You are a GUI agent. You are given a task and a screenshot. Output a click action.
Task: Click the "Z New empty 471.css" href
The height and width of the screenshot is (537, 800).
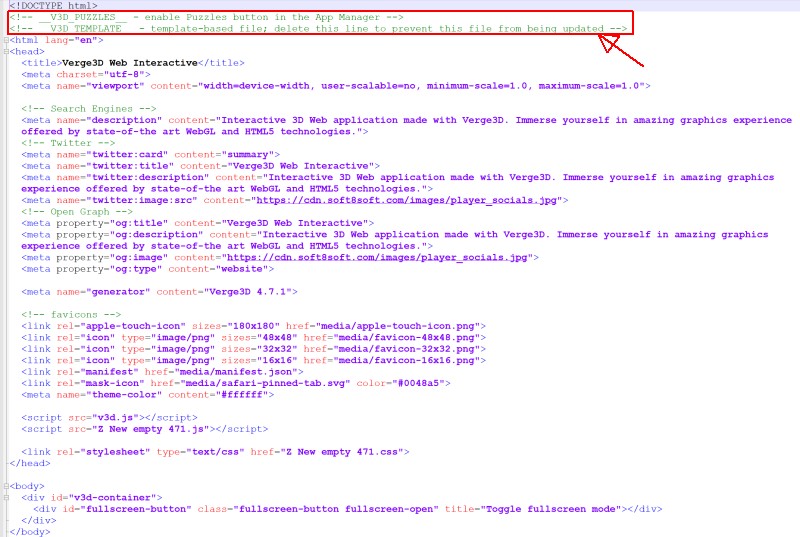pyautogui.click(x=342, y=452)
